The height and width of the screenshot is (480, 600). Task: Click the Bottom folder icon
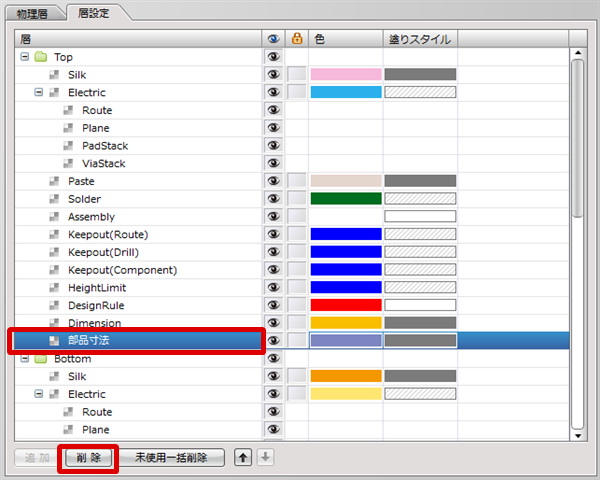coord(41,359)
